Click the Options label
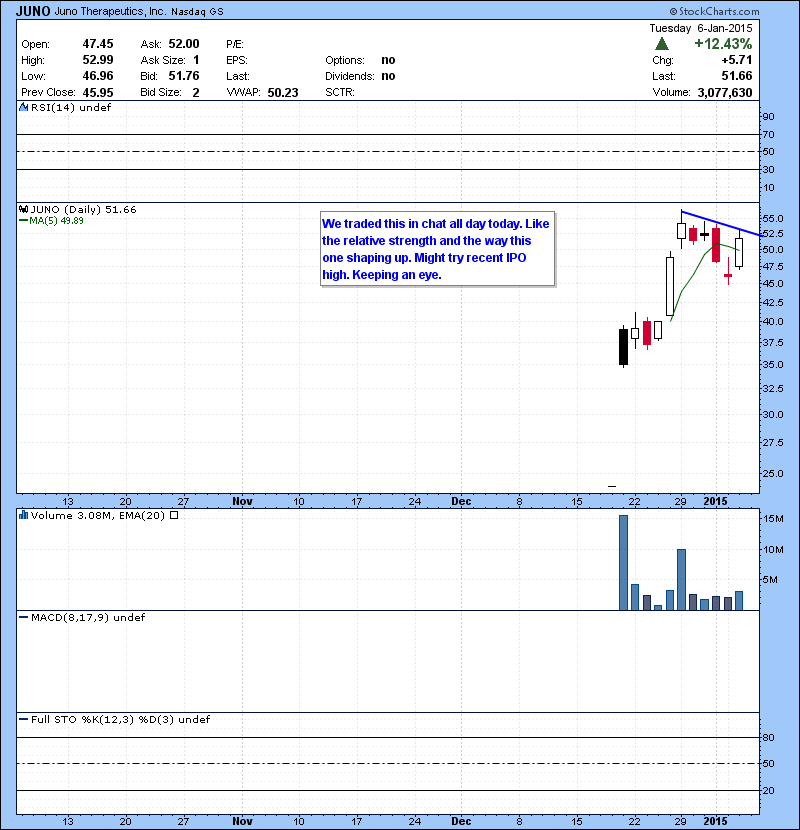The width and height of the screenshot is (800, 830). (345, 60)
